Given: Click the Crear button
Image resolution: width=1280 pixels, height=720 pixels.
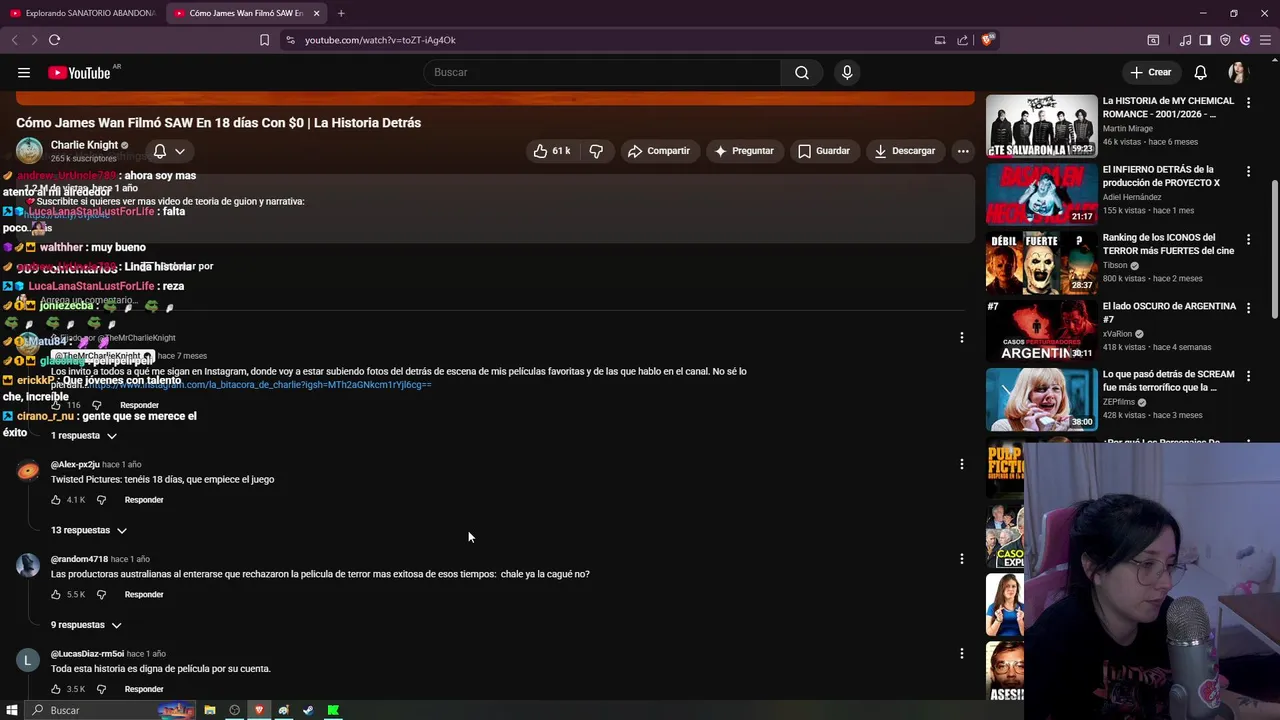Looking at the screenshot, I should pos(1150,72).
